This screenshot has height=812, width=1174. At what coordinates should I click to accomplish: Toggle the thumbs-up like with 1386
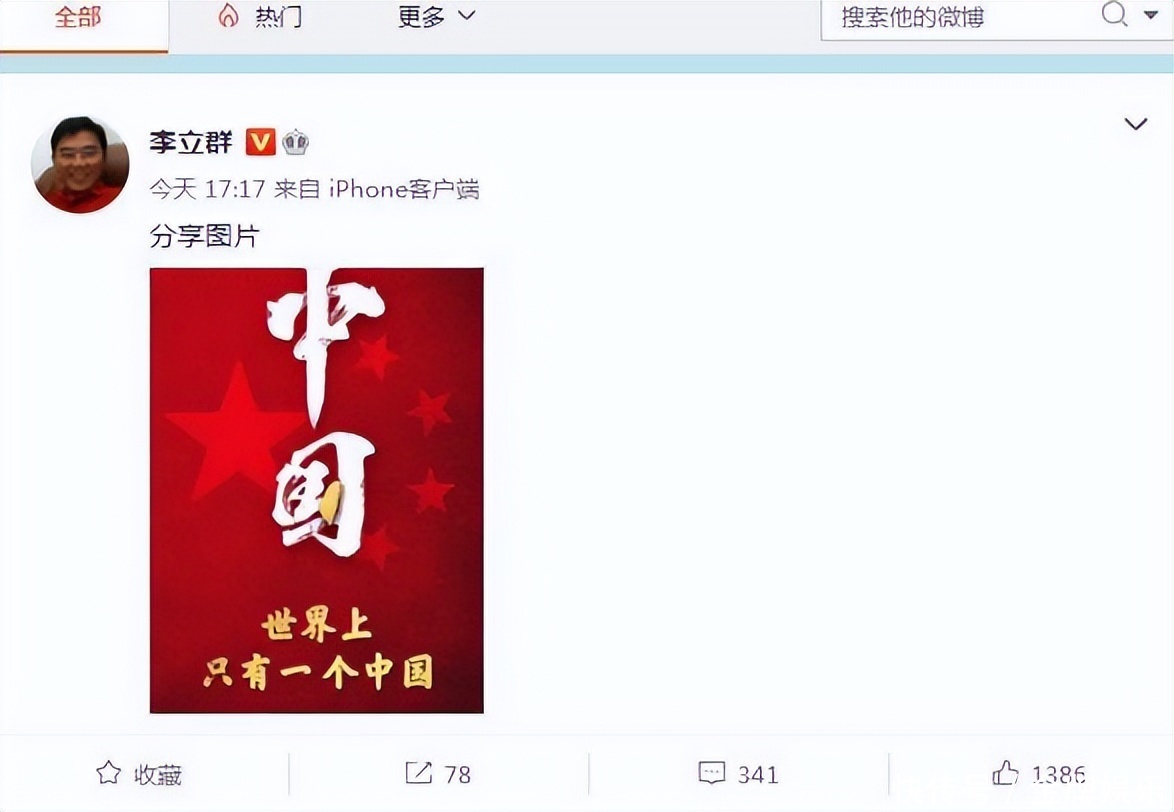pyautogui.click(x=1006, y=772)
